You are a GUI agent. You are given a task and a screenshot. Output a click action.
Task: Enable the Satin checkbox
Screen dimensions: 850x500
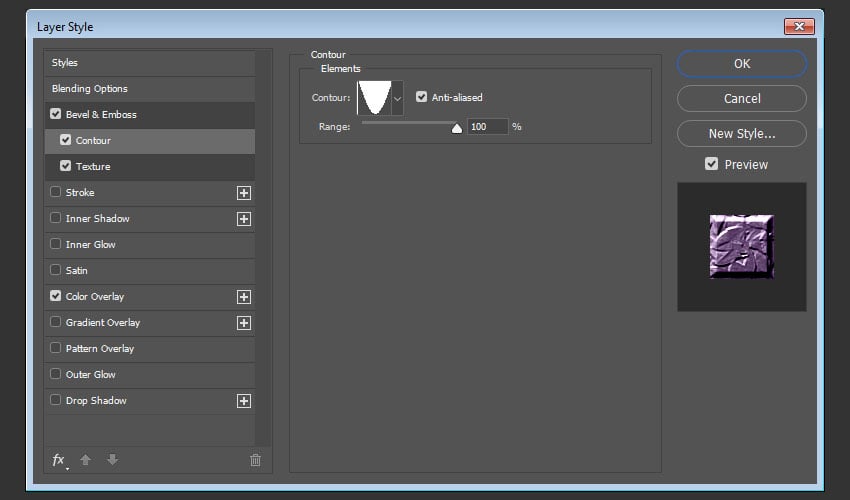(55, 270)
